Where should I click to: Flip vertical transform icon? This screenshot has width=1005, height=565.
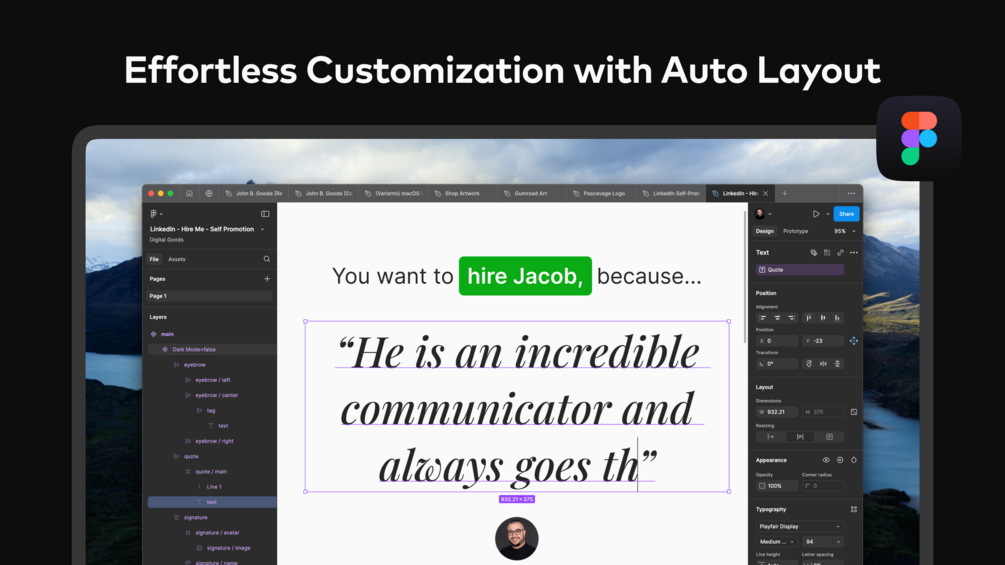coord(837,364)
